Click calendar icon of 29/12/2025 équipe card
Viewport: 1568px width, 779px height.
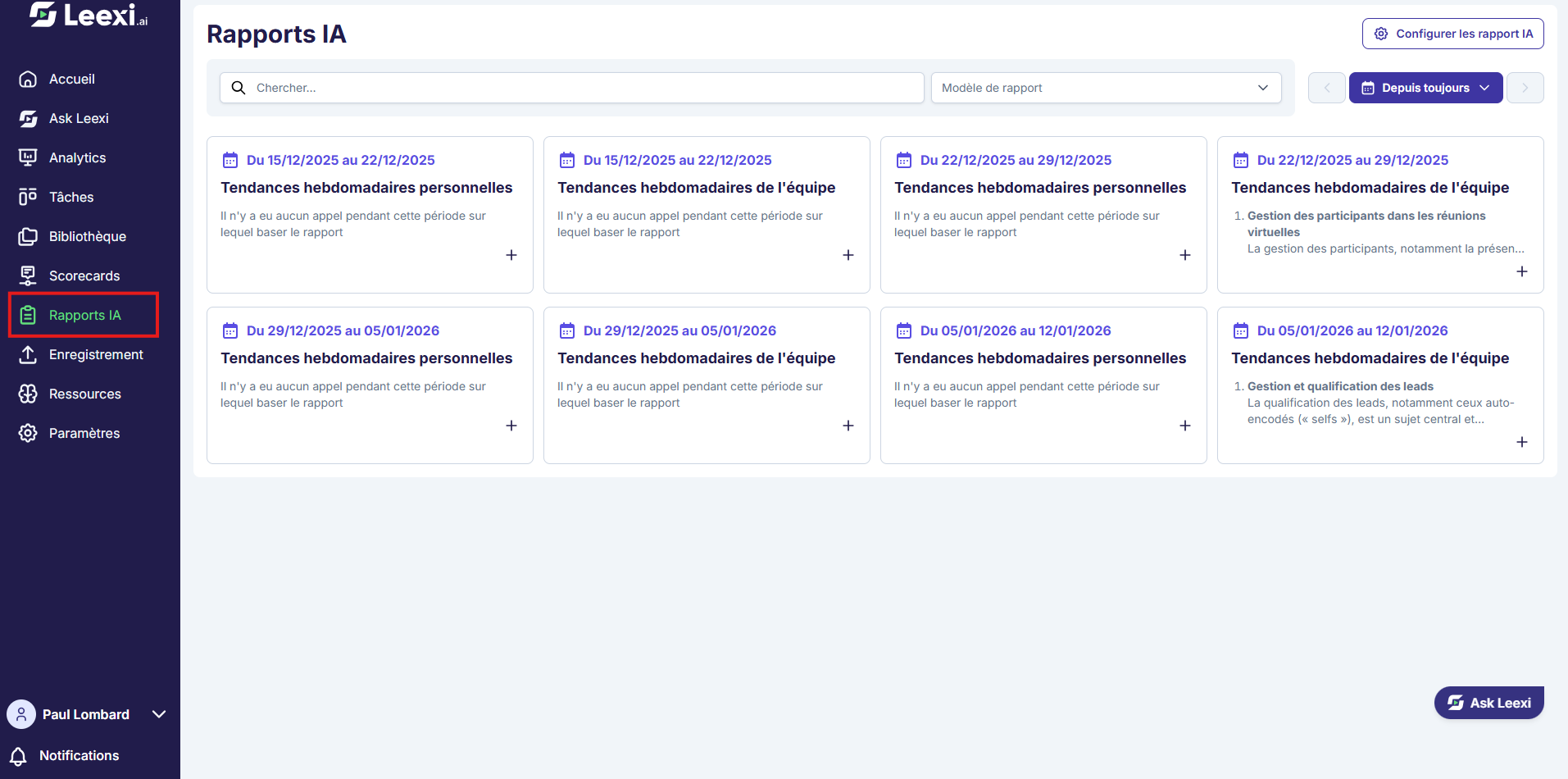point(567,330)
